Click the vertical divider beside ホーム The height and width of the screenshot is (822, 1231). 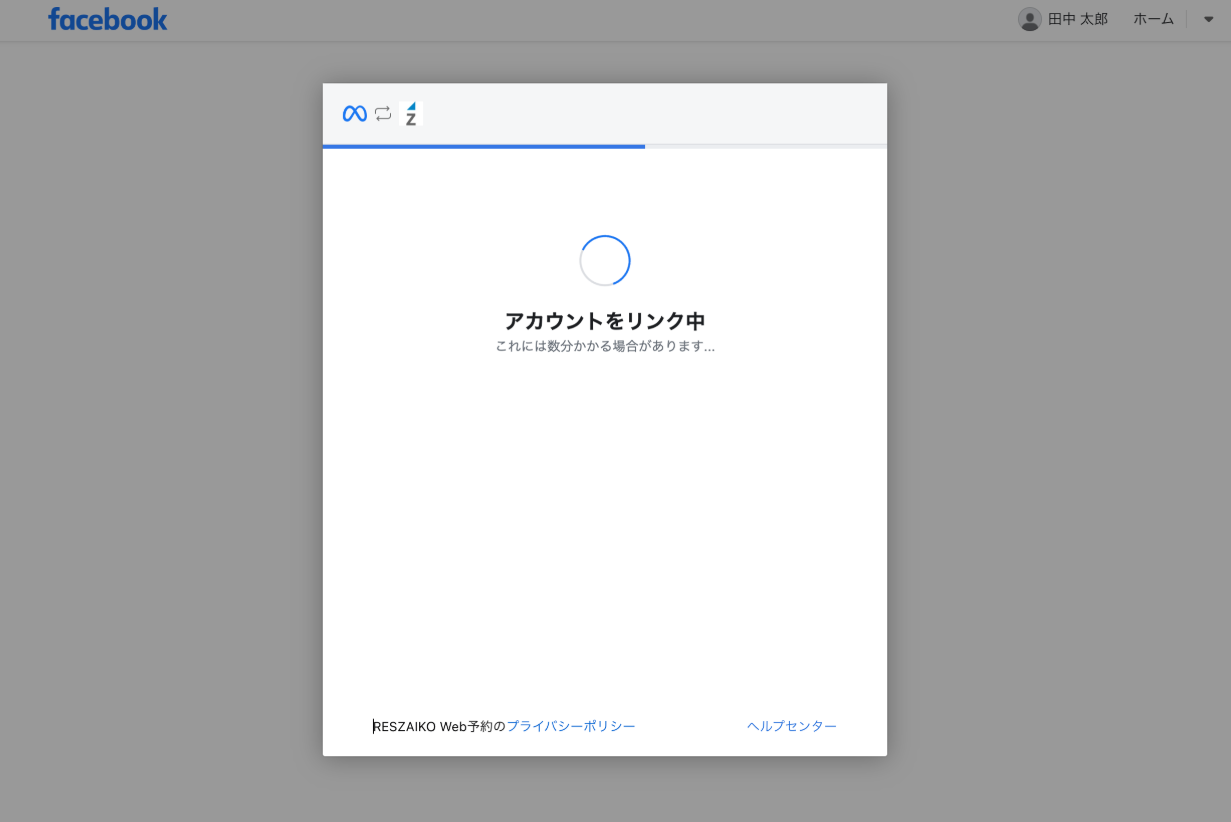1187,19
